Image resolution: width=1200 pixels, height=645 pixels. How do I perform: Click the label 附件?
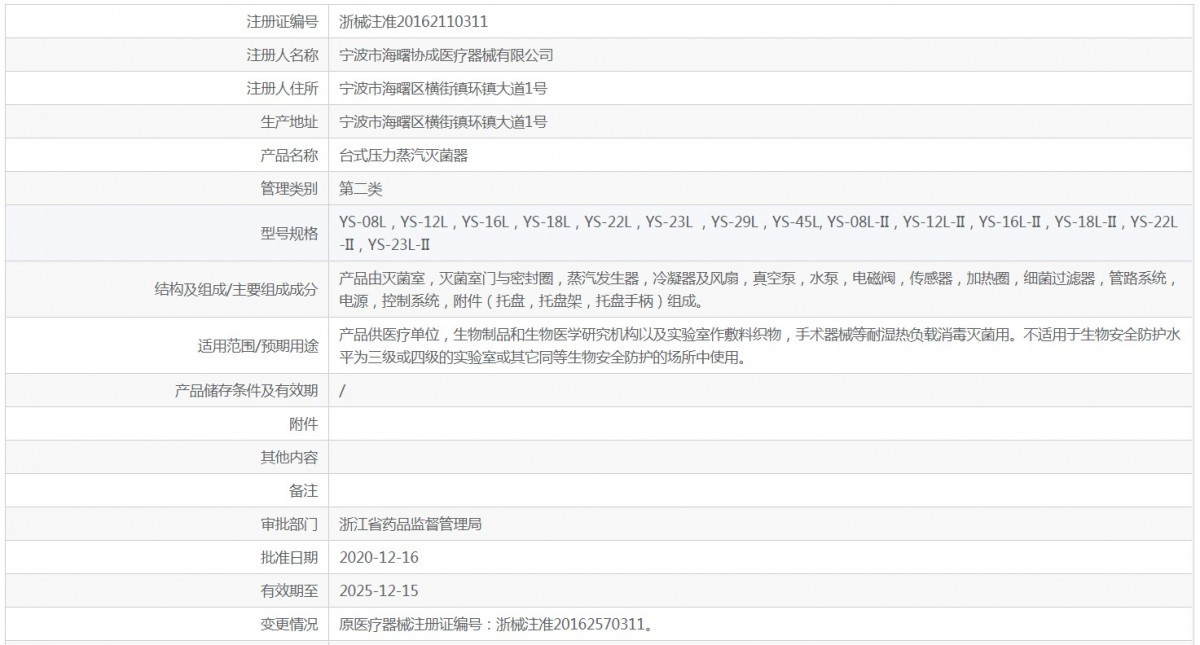pos(304,424)
